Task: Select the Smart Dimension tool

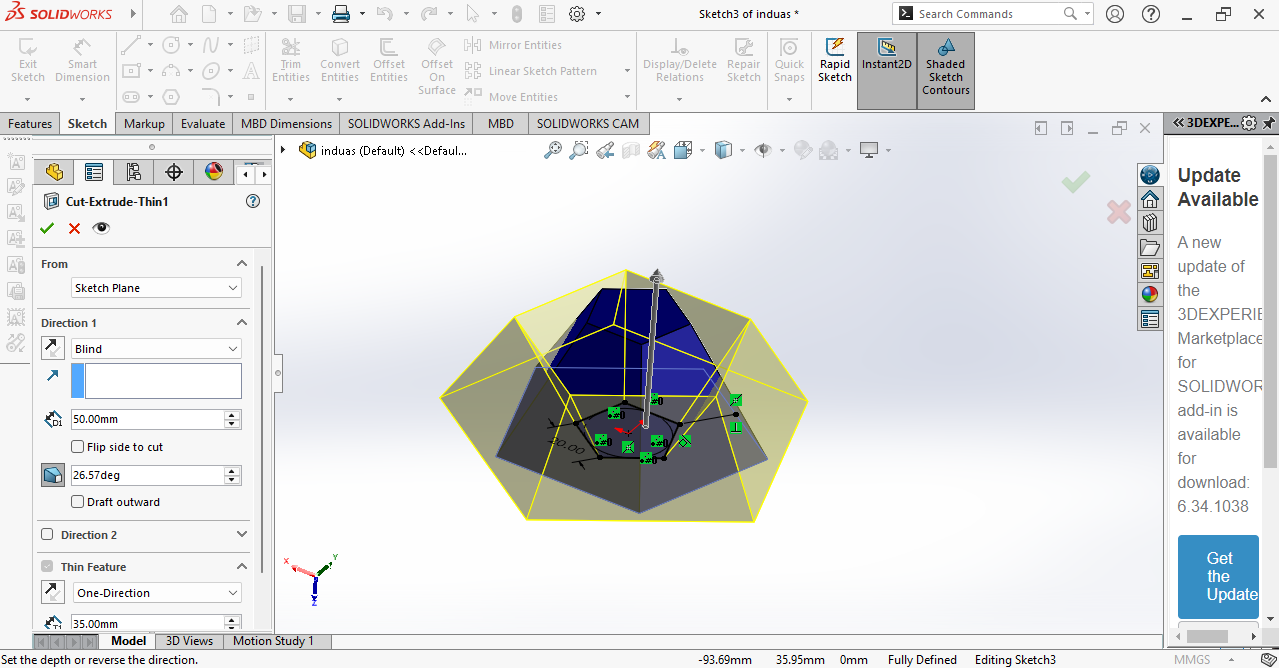Action: point(82,61)
